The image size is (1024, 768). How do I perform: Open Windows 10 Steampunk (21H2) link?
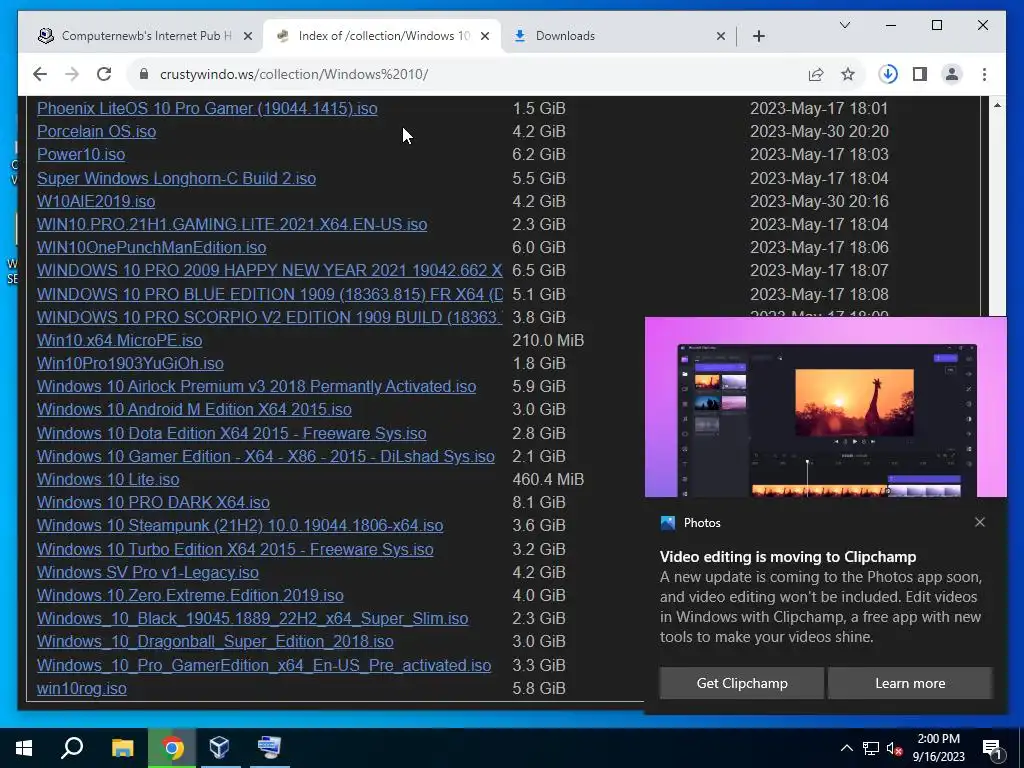pos(240,526)
